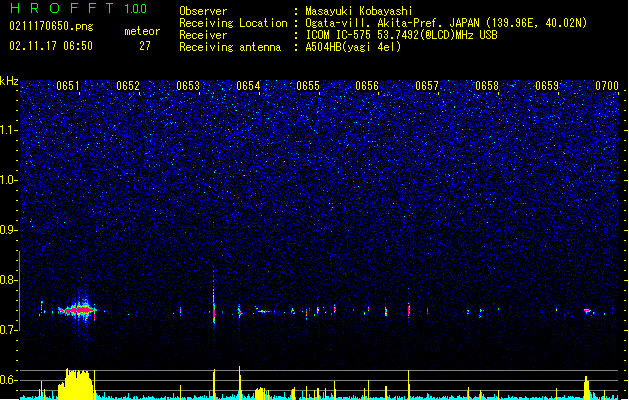Click the Receiving antenna label

pyautogui.click(x=230, y=47)
